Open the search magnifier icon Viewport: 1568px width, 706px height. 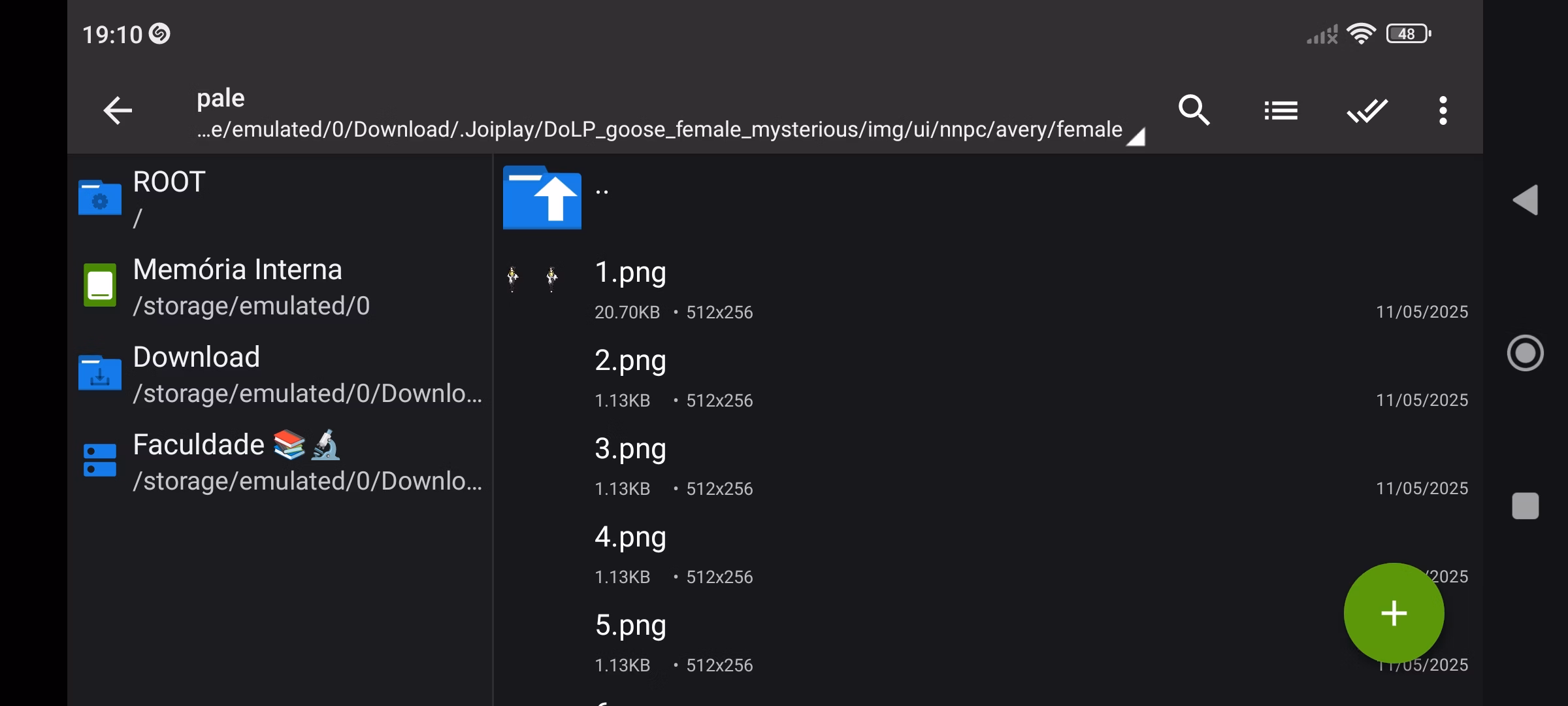tap(1194, 110)
